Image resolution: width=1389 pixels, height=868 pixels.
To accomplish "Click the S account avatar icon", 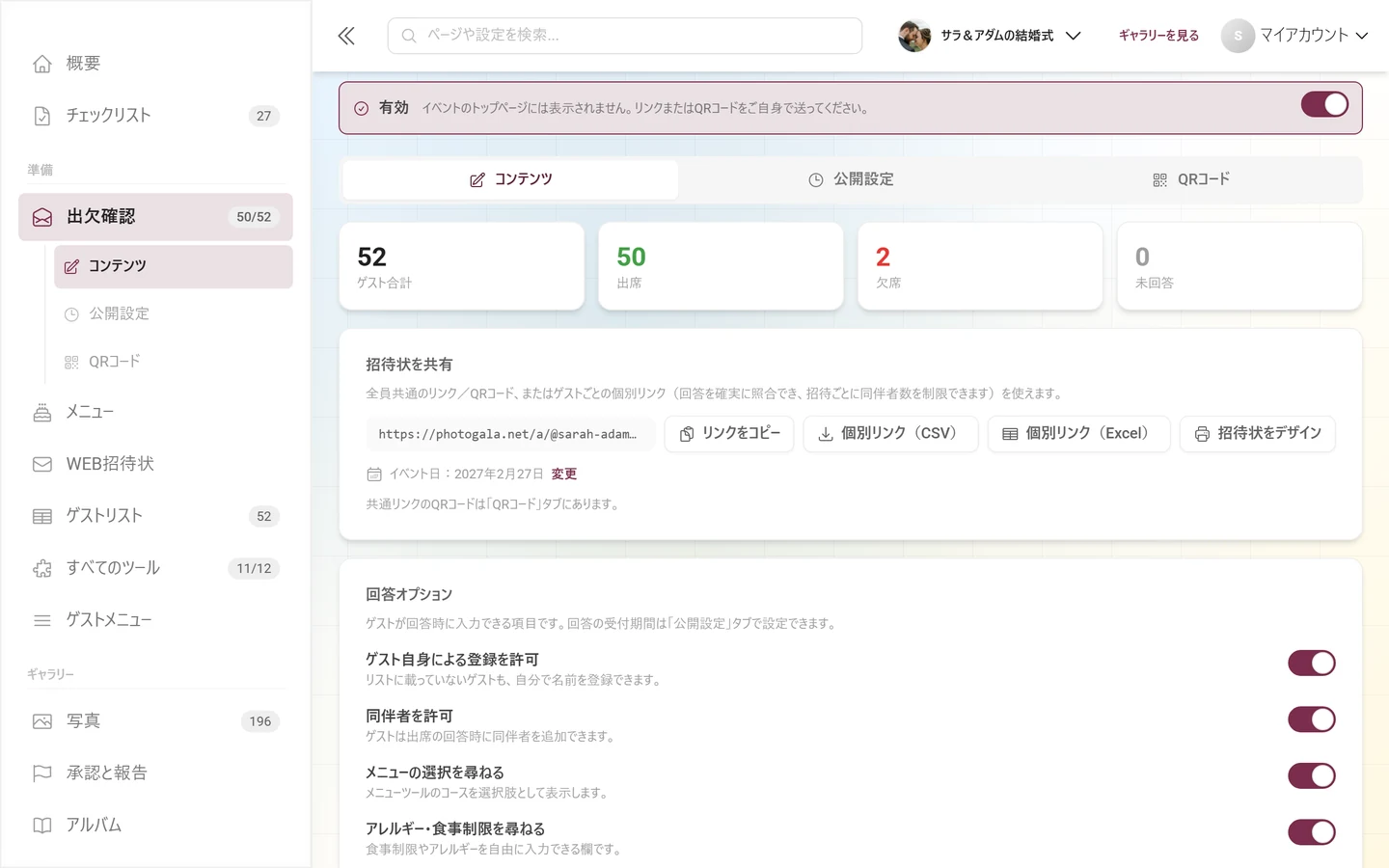I will (x=1238, y=36).
